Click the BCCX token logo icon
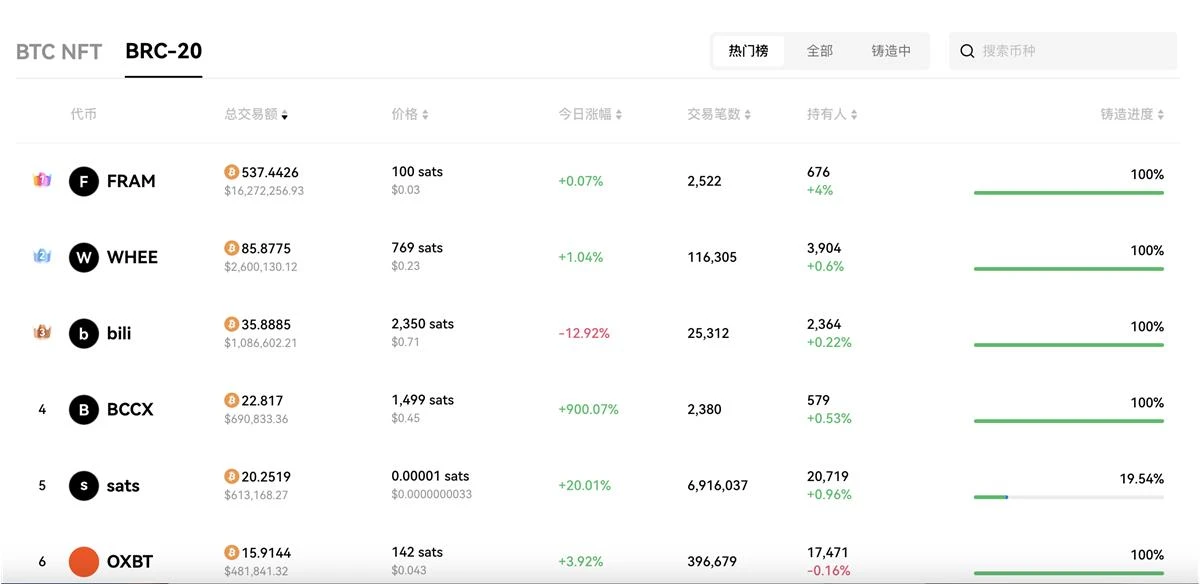The width and height of the screenshot is (1200, 584). [84, 409]
